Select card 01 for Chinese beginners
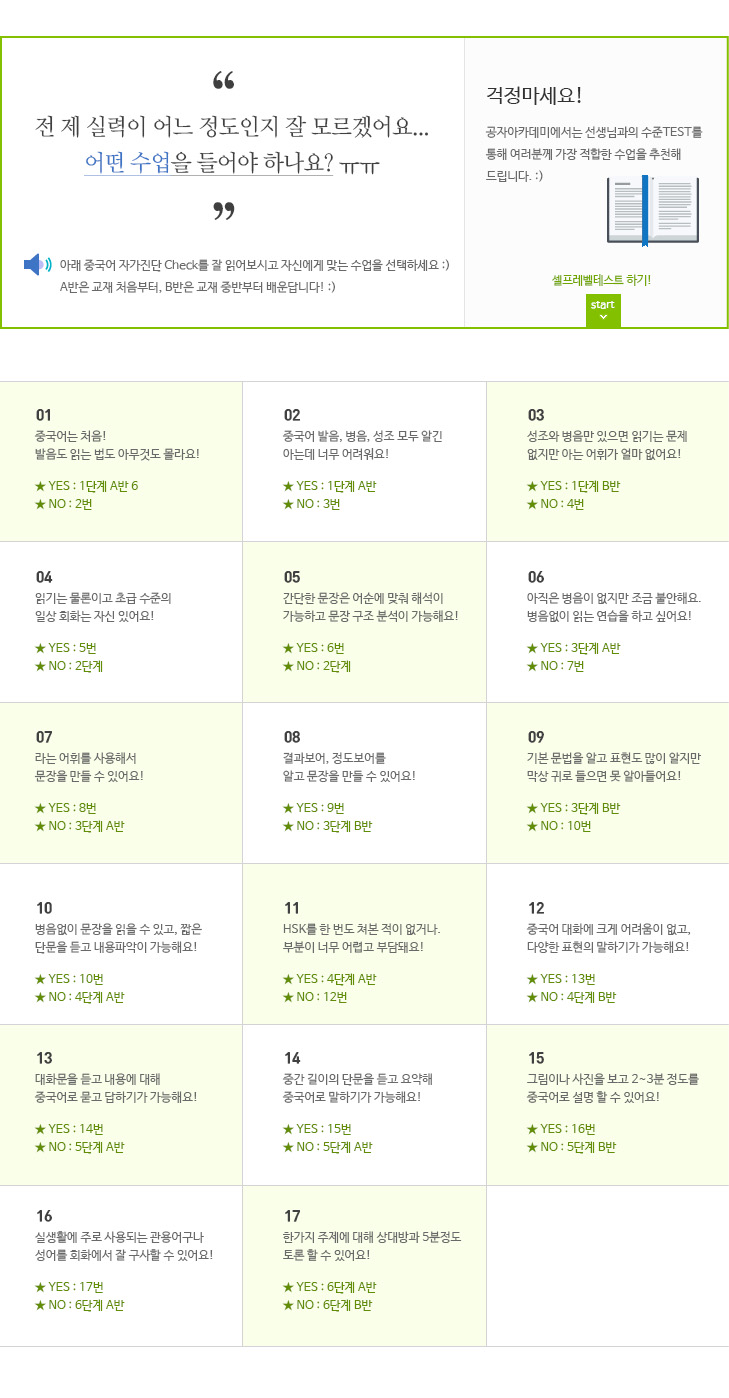Screen dimensions: 729x1398 point(121,461)
